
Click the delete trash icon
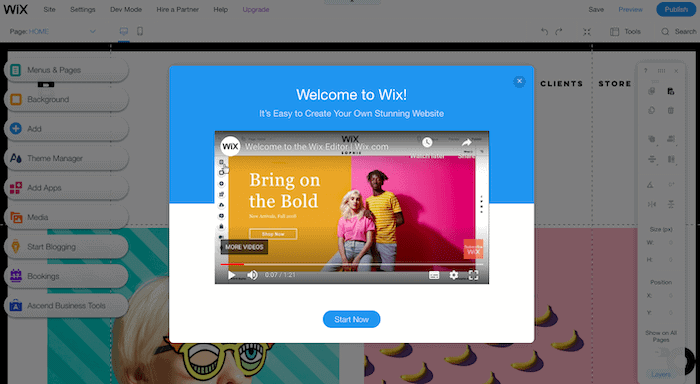click(x=671, y=110)
